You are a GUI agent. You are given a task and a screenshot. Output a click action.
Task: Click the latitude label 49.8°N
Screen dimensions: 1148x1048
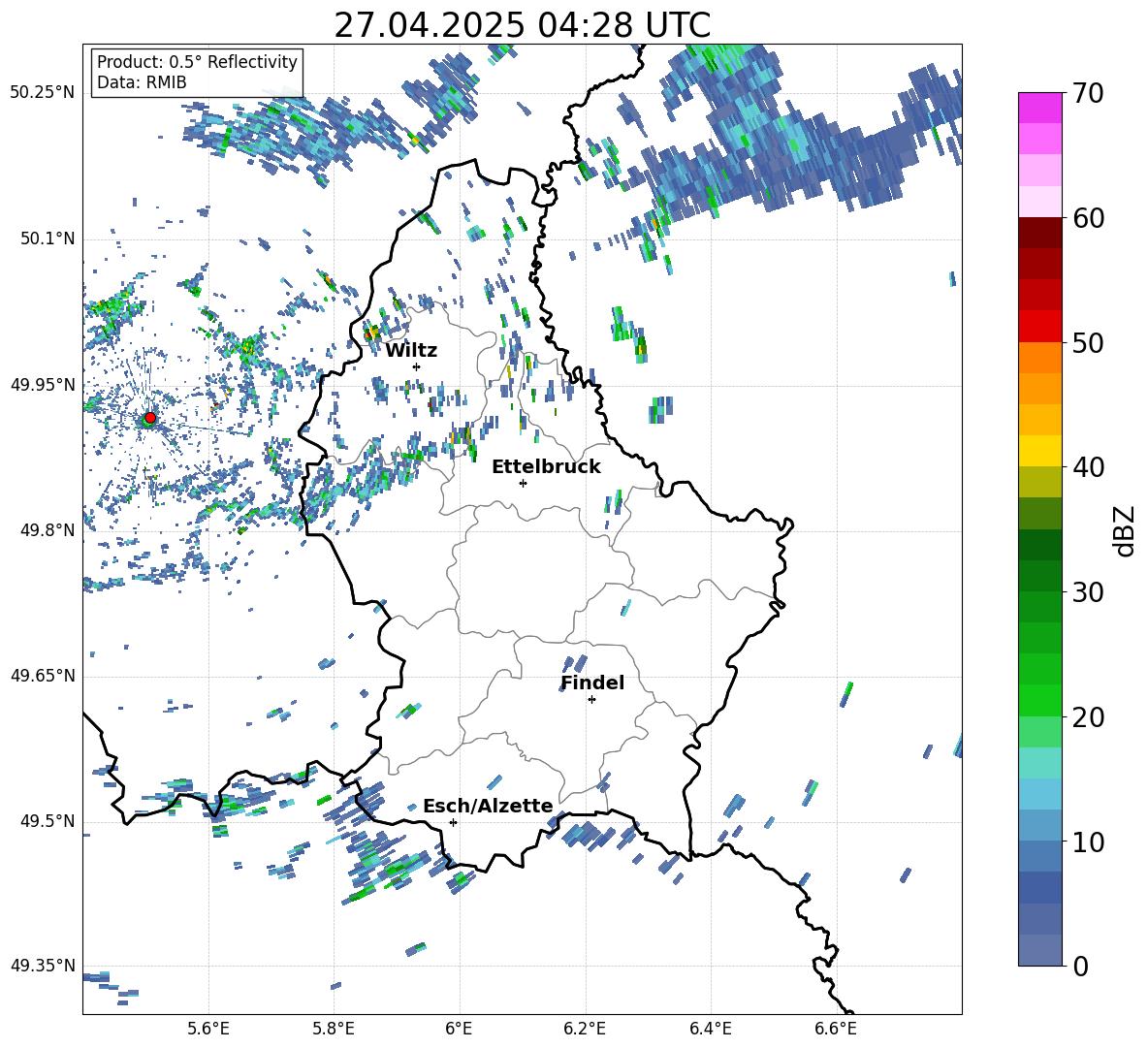click(x=47, y=530)
